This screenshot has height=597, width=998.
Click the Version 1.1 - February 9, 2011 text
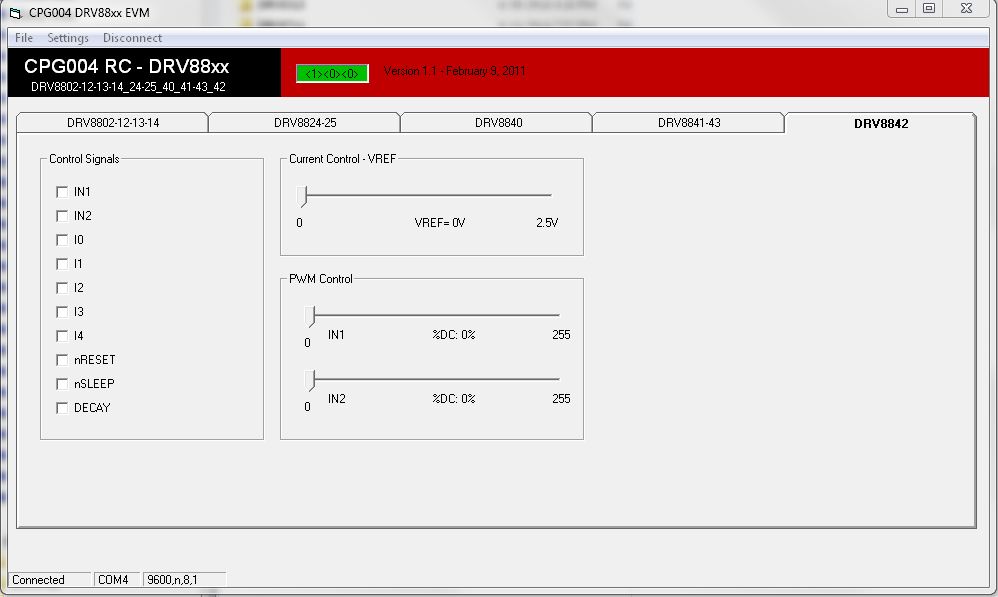(454, 71)
